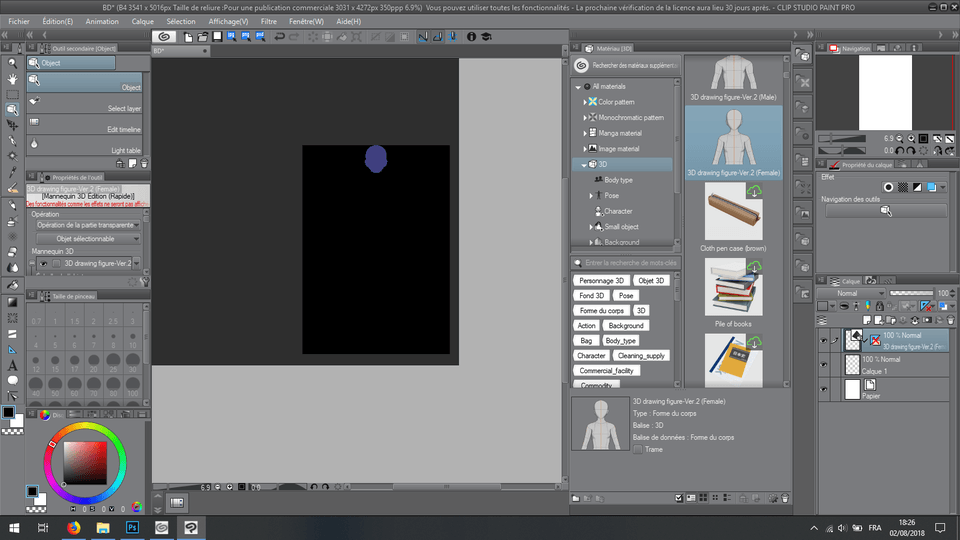Click the delete sub tool trash icon
The width and height of the screenshot is (960, 540).
144,163
